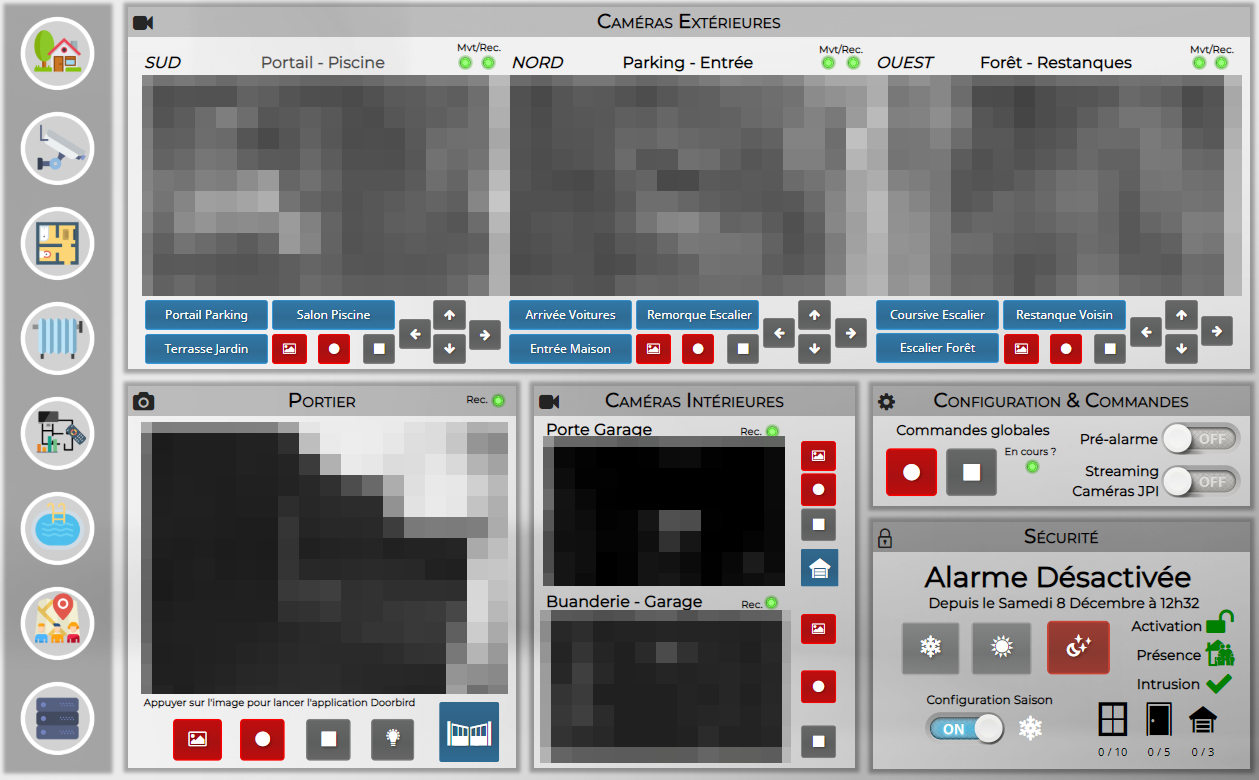Open the radiator heating sidebar icon

click(57, 338)
